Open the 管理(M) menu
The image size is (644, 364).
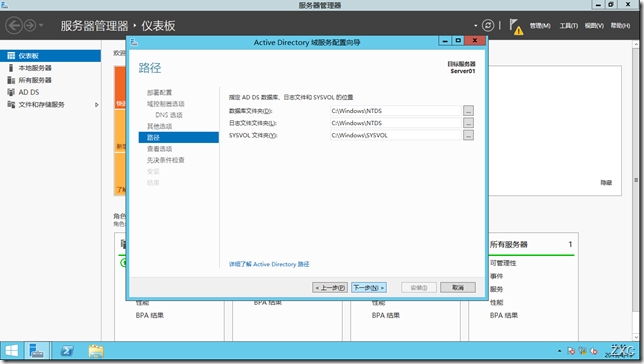(540, 25)
